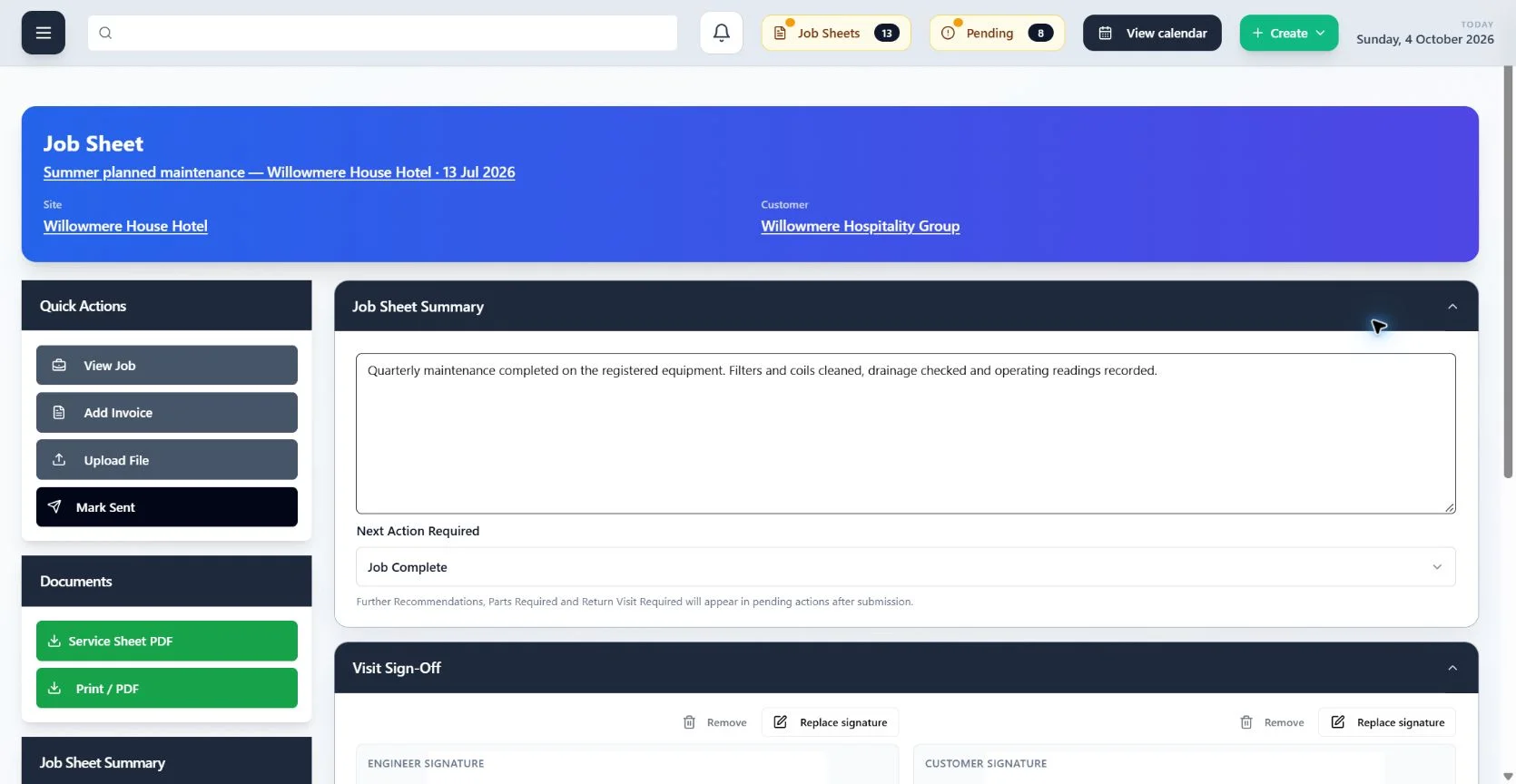The image size is (1516, 784).
Task: Click the briefcase icon on View Job
Action: 59,366
